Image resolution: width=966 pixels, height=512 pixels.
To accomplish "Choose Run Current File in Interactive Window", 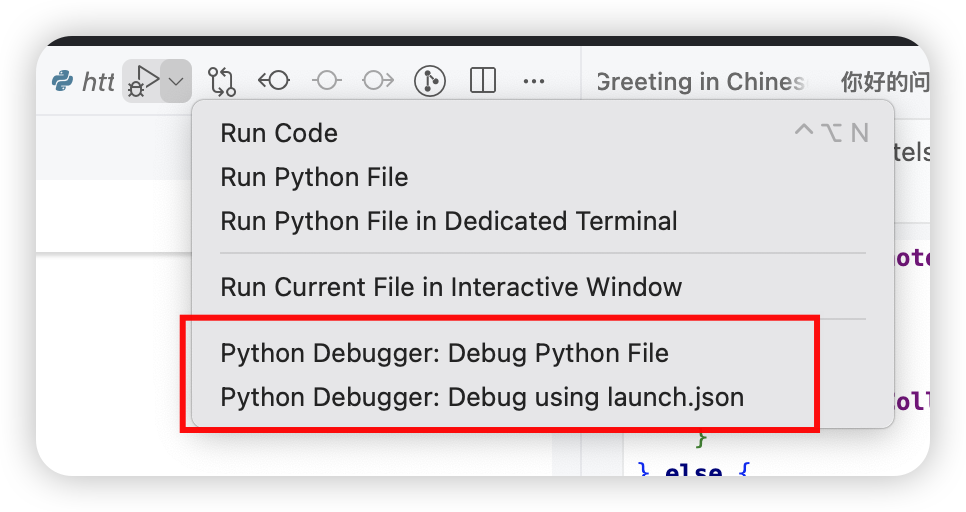I will [450, 287].
